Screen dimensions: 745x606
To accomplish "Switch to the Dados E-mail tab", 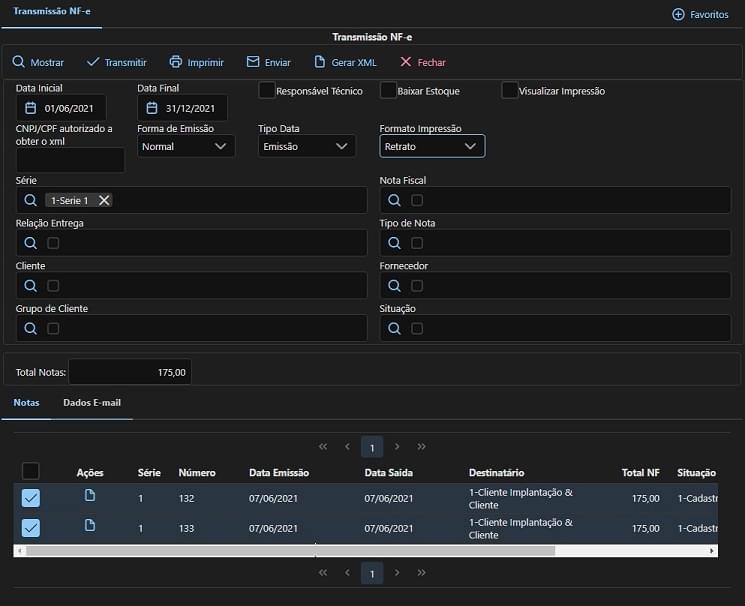I will tap(92, 403).
